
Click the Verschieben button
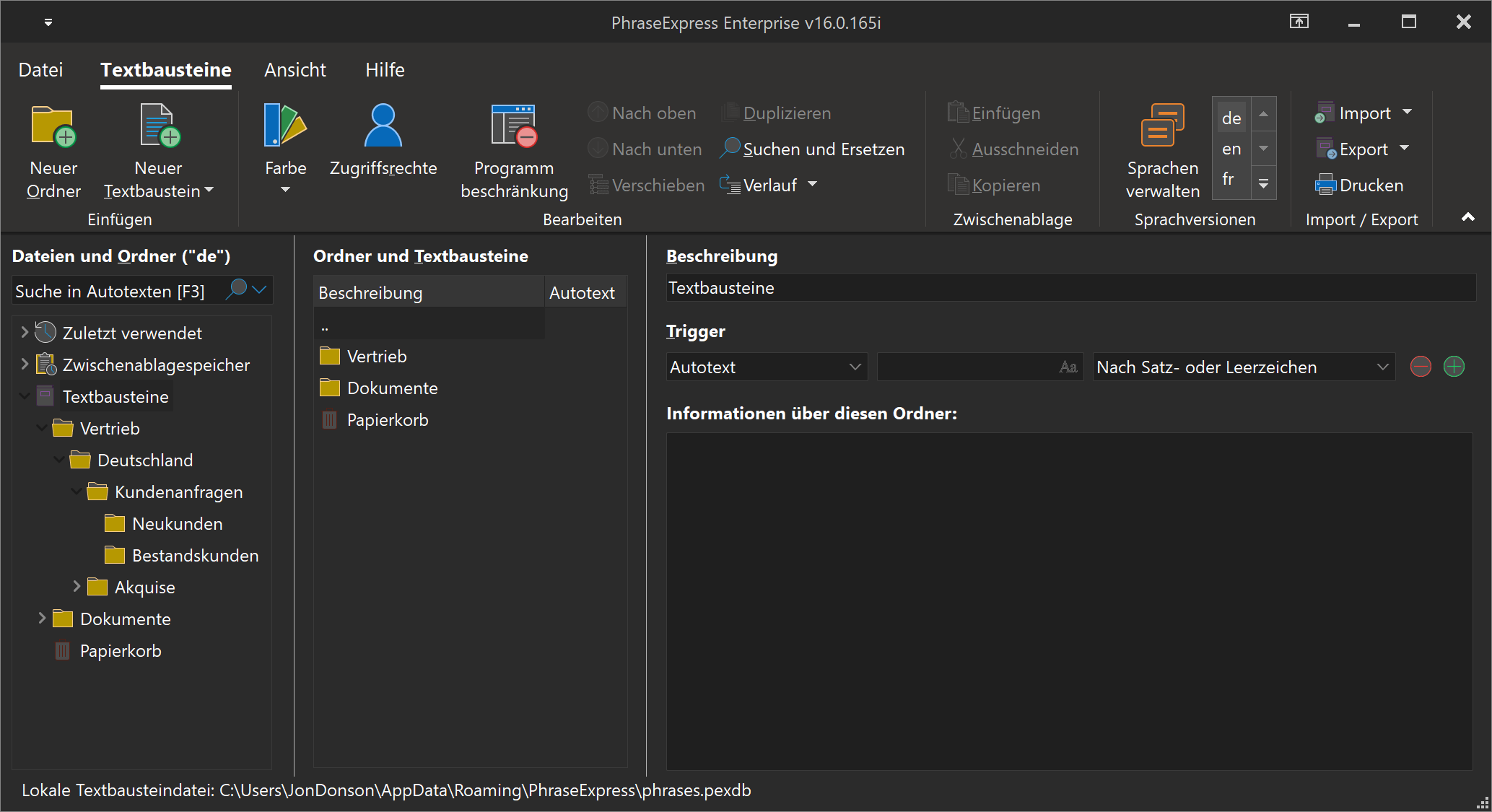click(646, 185)
